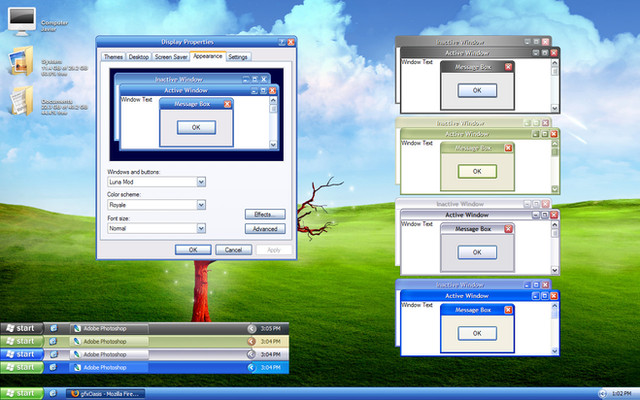640x400 pixels.
Task: Open the System drive folder icon
Action: click(x=22, y=61)
